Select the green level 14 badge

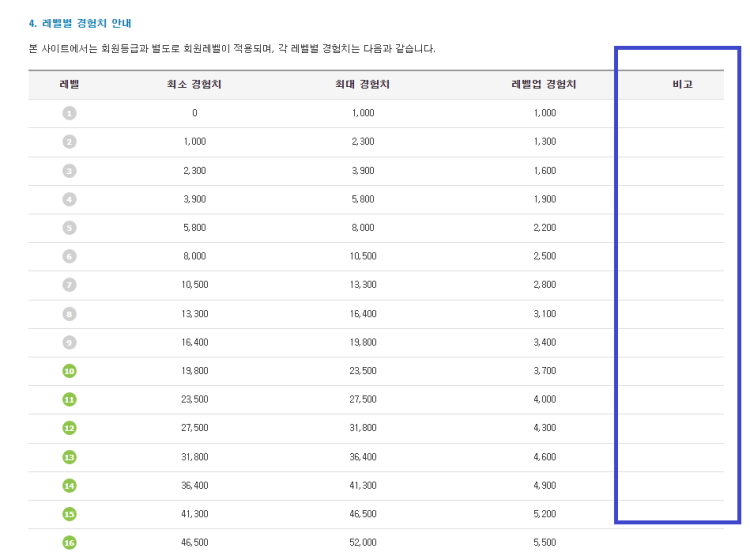69,485
